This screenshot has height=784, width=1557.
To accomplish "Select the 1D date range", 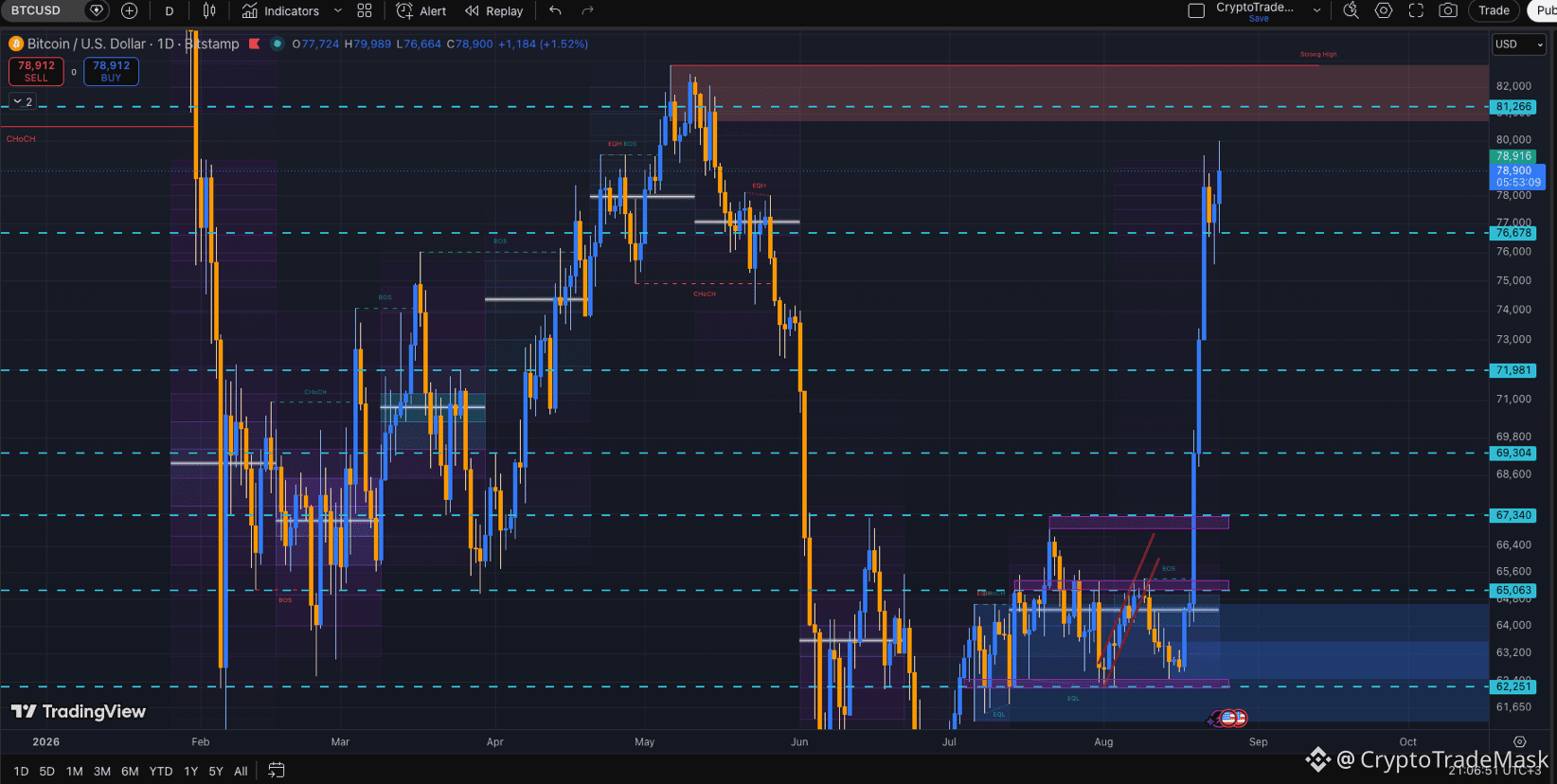I will tap(21, 772).
